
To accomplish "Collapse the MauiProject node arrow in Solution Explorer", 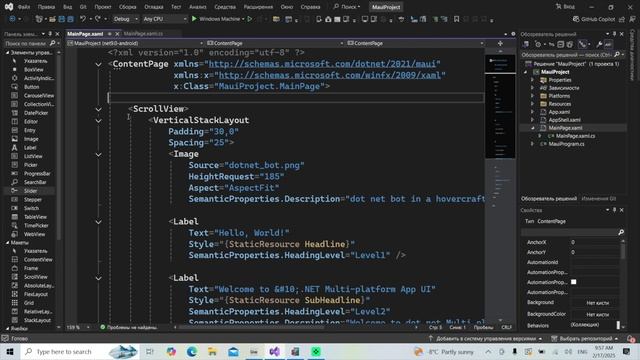I will coord(526,72).
